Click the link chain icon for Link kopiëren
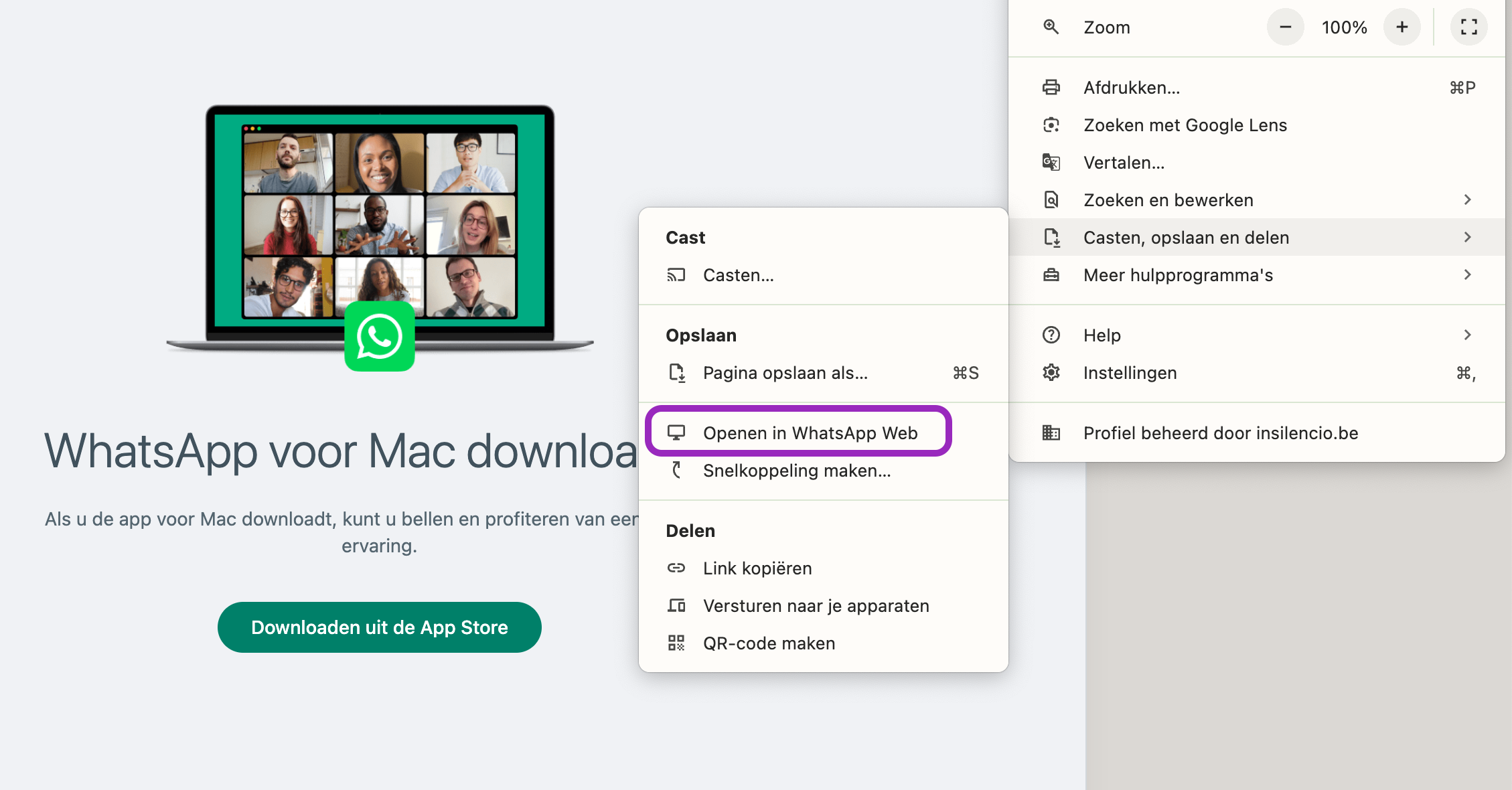This screenshot has height=790, width=1512. pyautogui.click(x=676, y=568)
